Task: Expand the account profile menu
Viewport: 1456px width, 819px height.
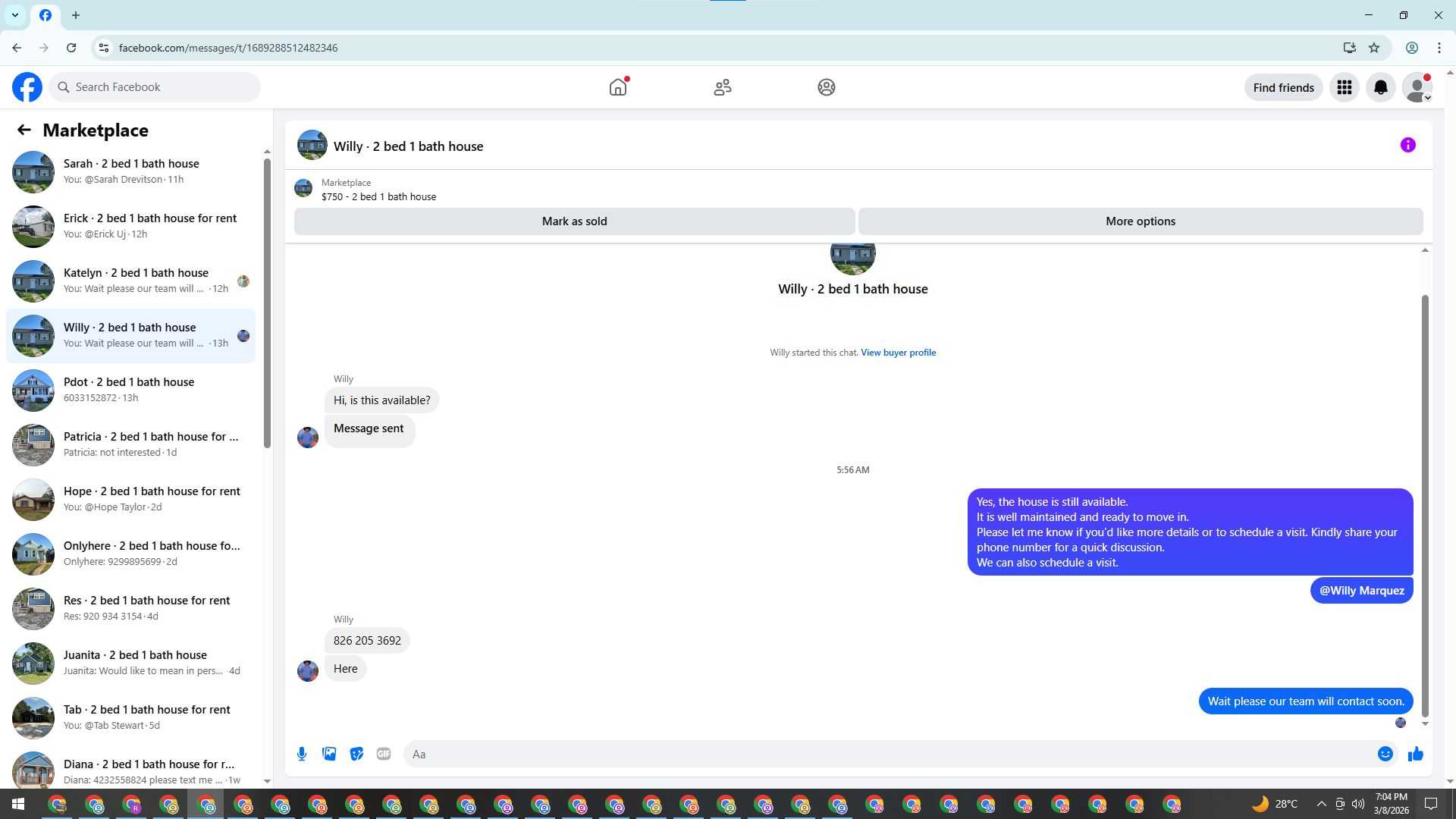Action: [x=1417, y=87]
